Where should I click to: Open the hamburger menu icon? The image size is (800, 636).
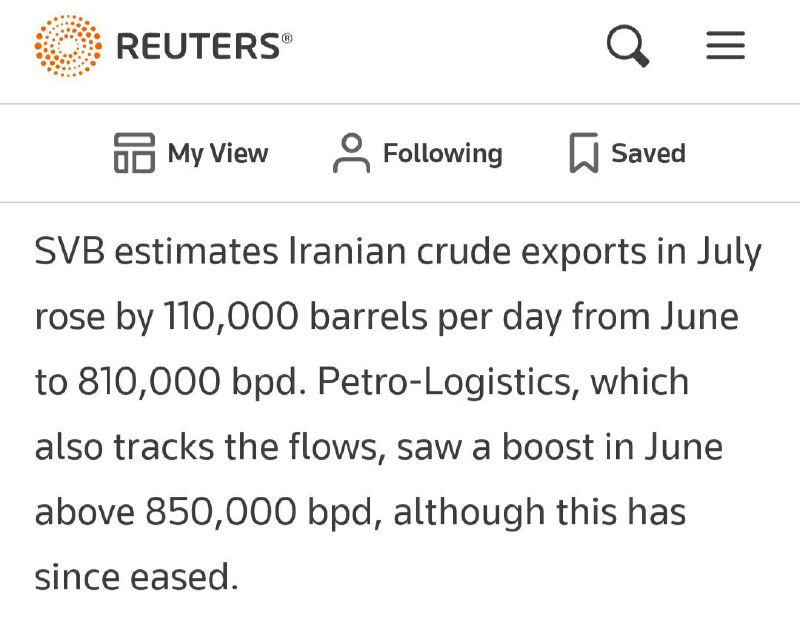[726, 45]
